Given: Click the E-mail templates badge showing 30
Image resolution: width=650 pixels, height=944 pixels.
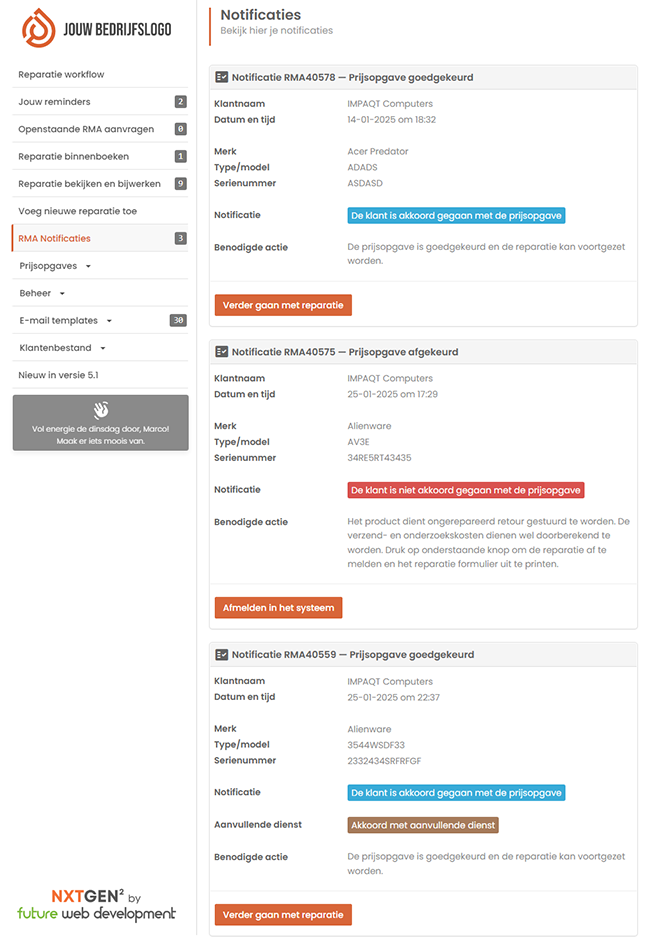Looking at the screenshot, I should tap(178, 321).
